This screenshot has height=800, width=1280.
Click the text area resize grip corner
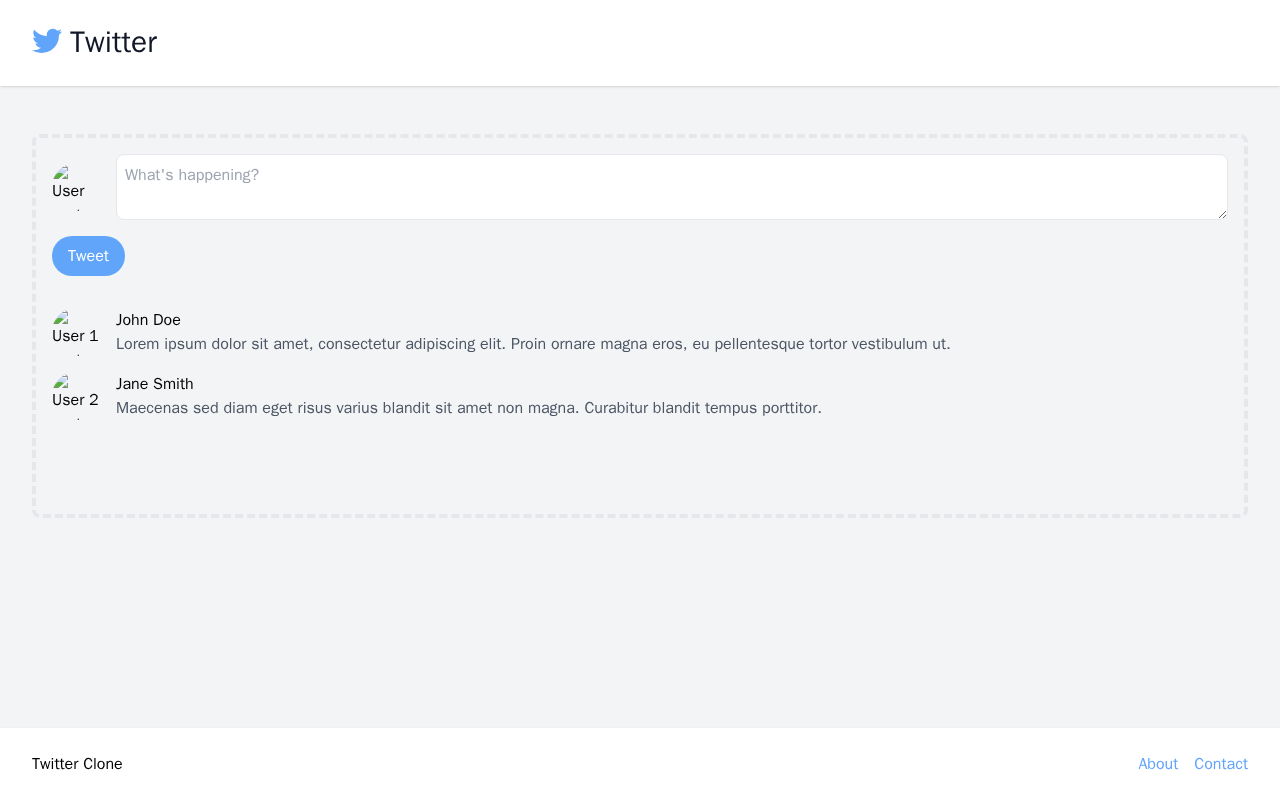[x=1221, y=213]
